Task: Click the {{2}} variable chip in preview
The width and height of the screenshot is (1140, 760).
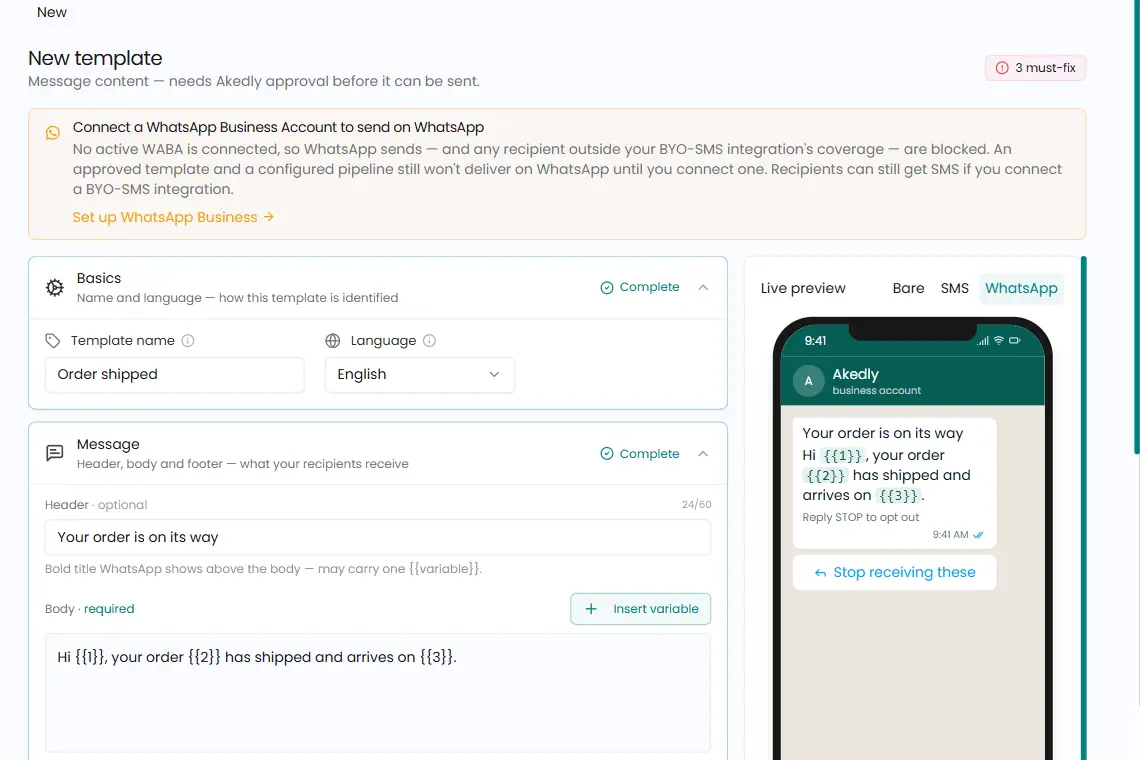Action: 825,476
